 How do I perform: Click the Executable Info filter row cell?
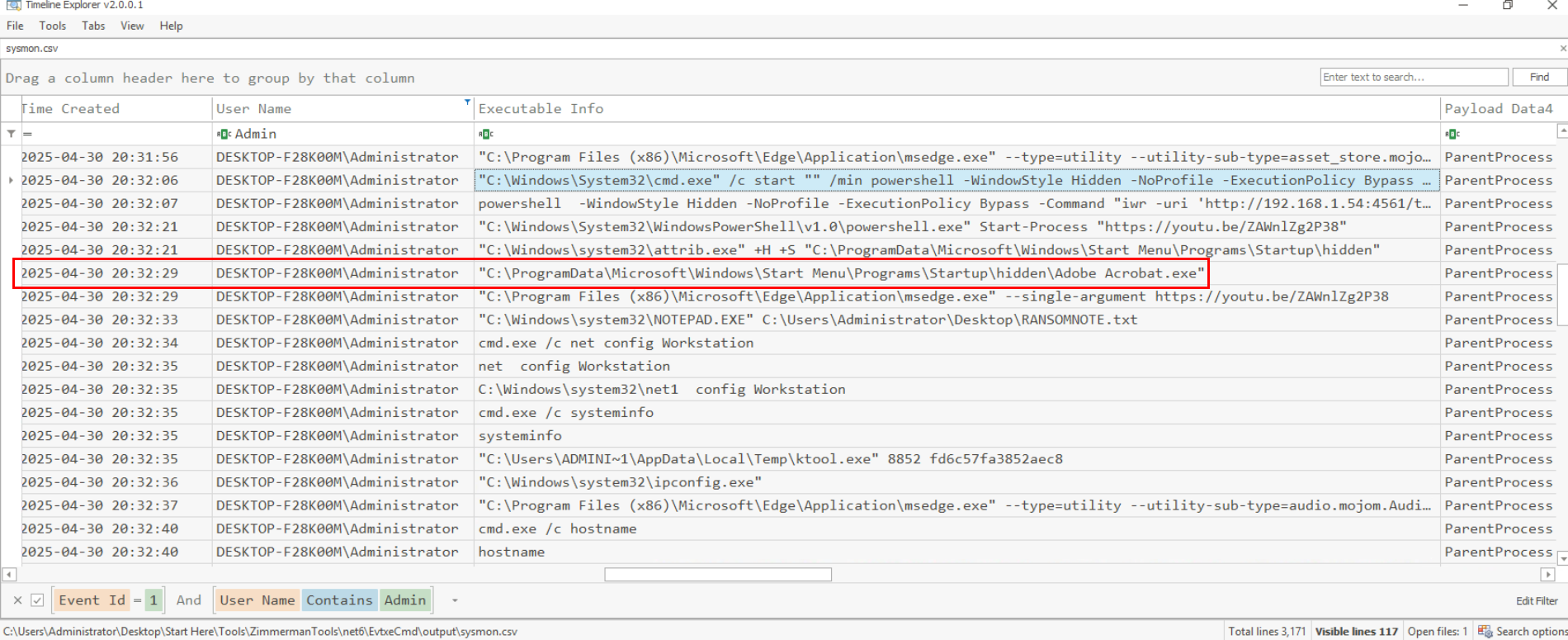pyautogui.click(x=957, y=134)
